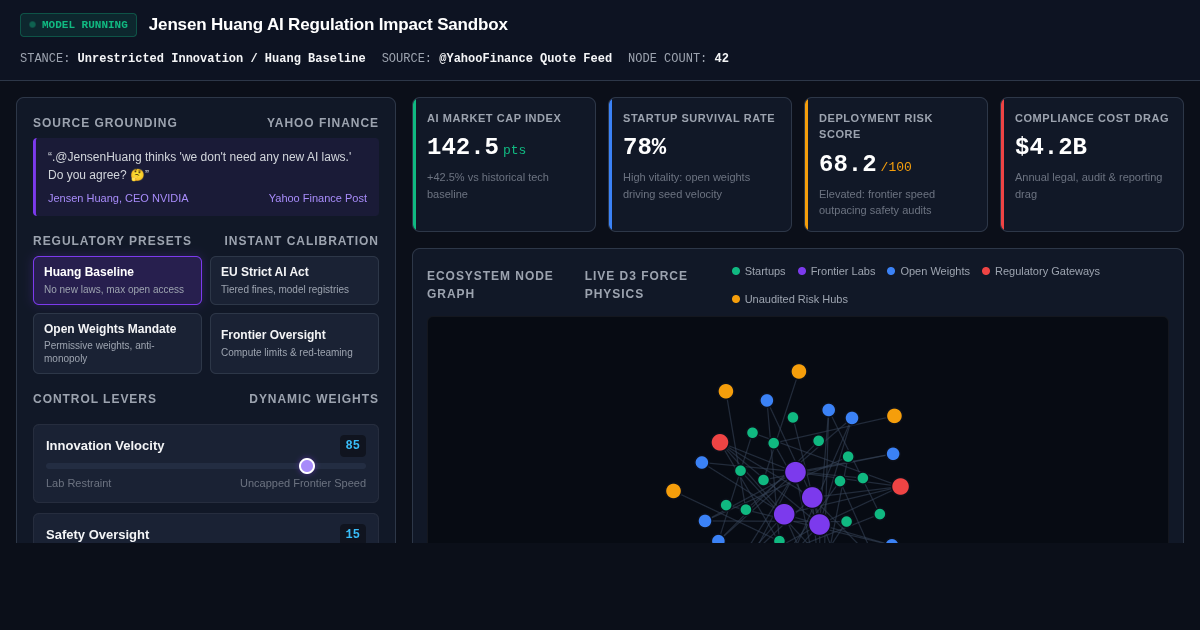Image resolution: width=1200 pixels, height=630 pixels.
Task: Open the Startup Survival Rate card
Action: 700,165
